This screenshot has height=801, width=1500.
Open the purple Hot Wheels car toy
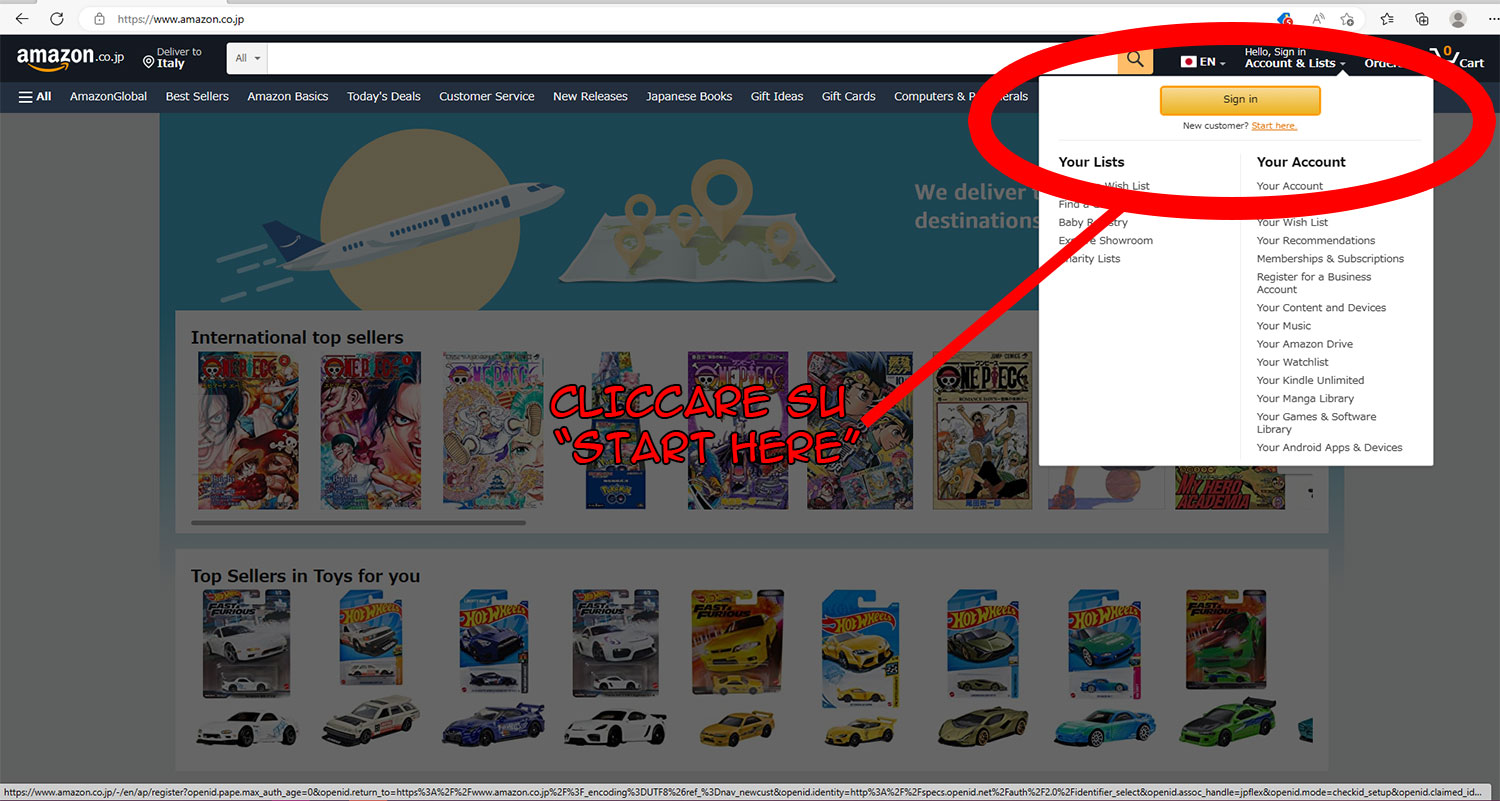pos(494,667)
